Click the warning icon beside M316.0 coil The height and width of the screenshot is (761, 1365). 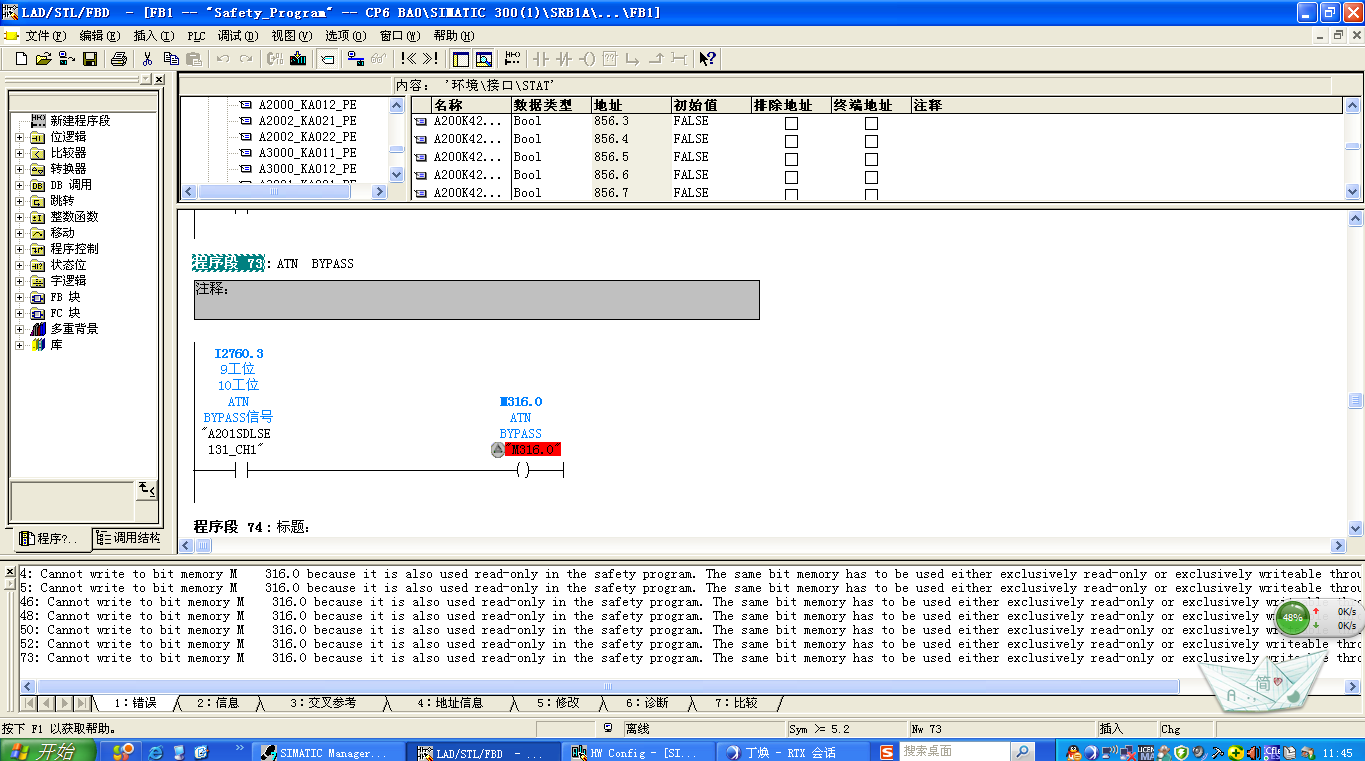point(497,450)
